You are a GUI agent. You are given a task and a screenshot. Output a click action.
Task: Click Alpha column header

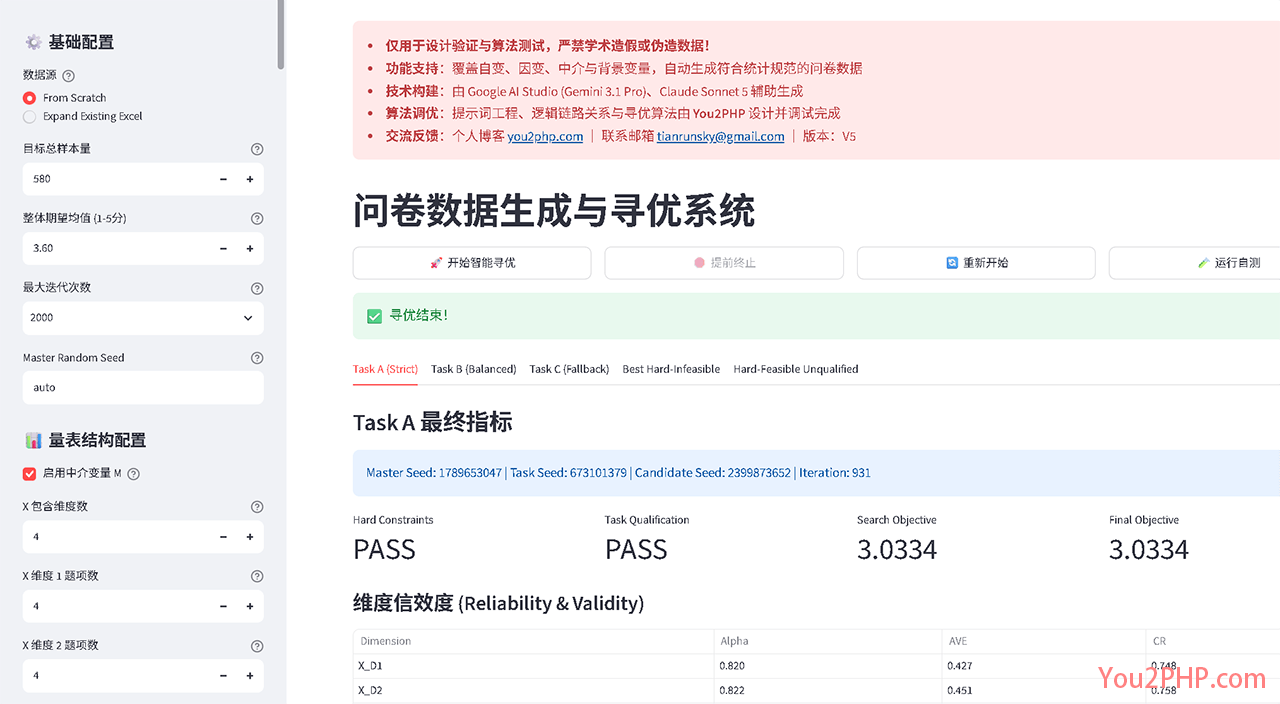(x=827, y=641)
